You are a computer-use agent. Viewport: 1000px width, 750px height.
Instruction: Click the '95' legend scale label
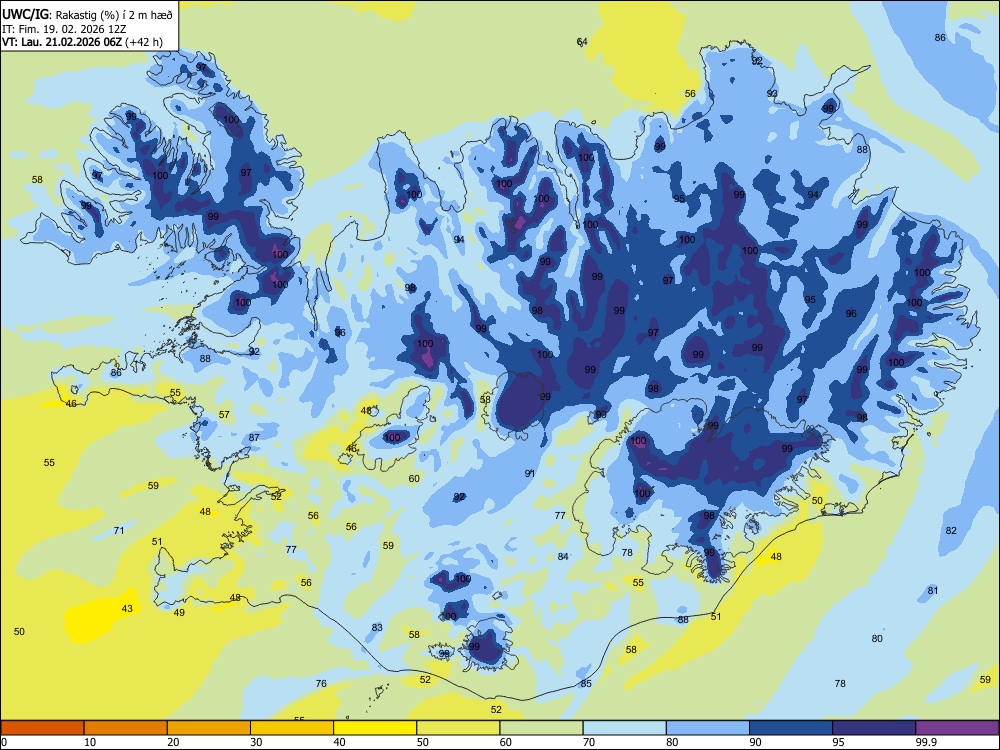pyautogui.click(x=839, y=742)
